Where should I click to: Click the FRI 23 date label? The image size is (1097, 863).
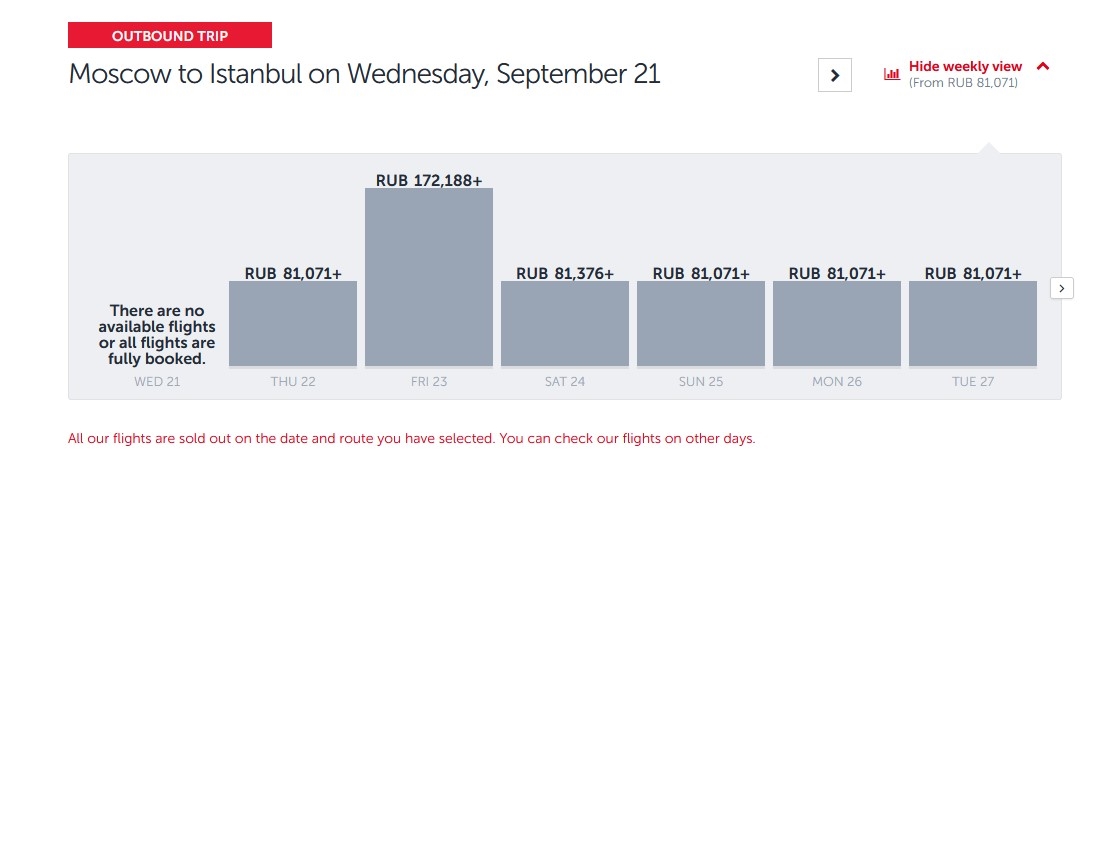click(x=429, y=382)
